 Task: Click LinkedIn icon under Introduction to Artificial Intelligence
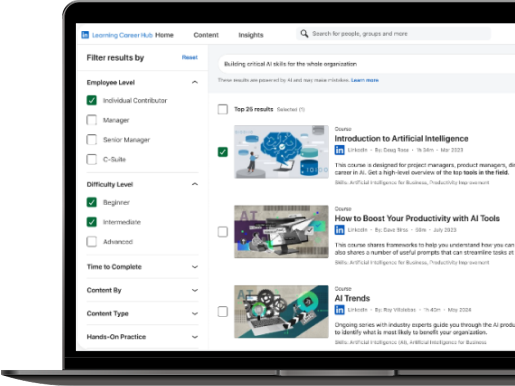pos(339,150)
